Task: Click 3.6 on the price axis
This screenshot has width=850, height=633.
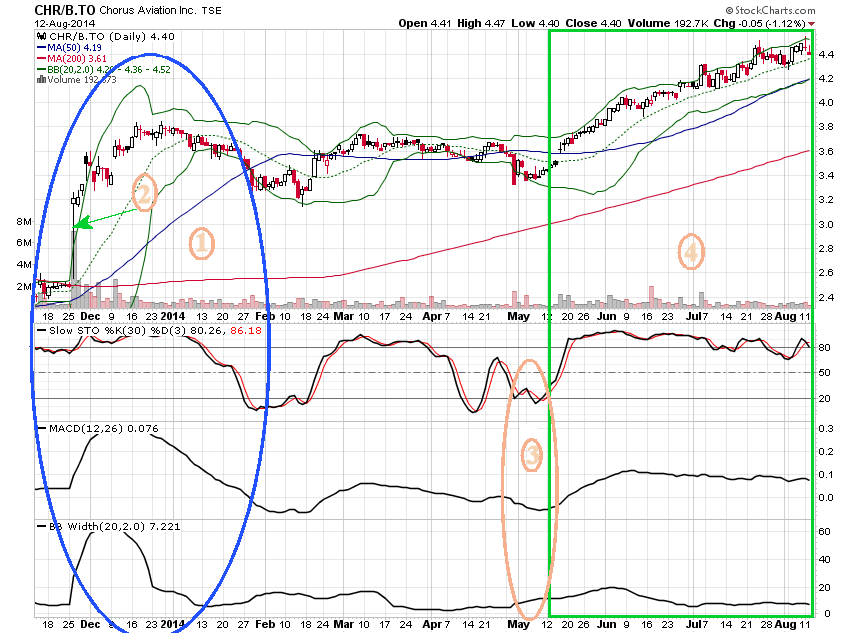Action: click(x=827, y=152)
